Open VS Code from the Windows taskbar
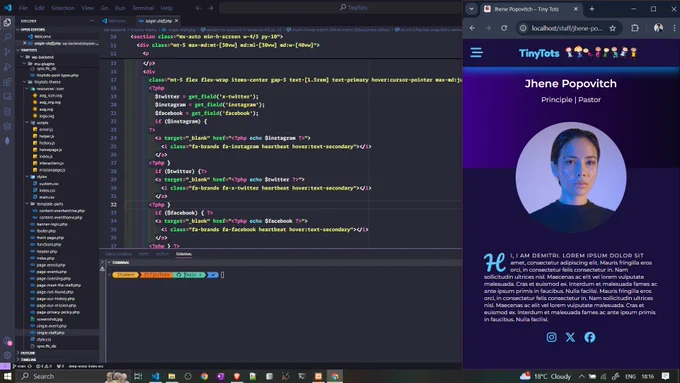This screenshot has height=383, width=680. coord(155,376)
